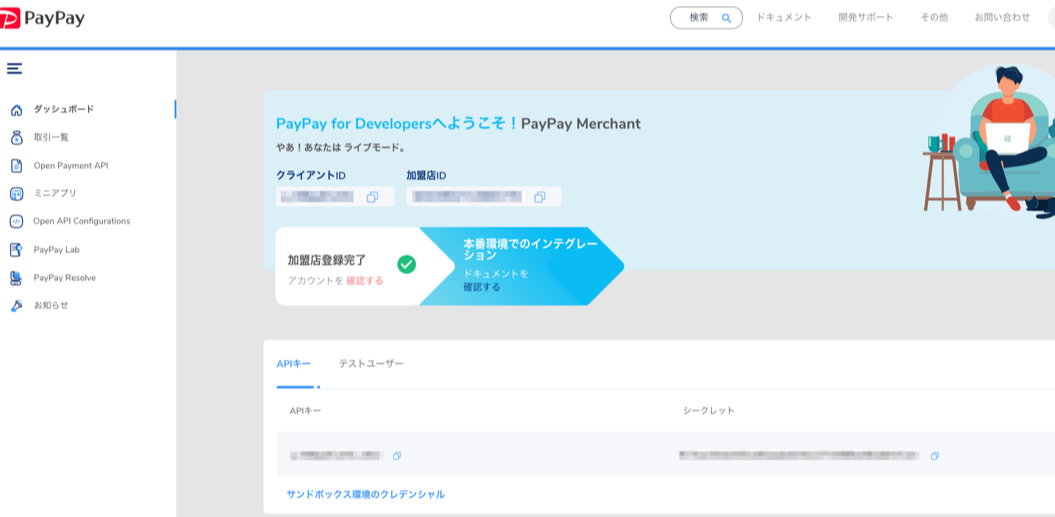The width and height of the screenshot is (1055, 517).
Task: Open Open Payment API in the sidebar
Action: click(x=71, y=166)
